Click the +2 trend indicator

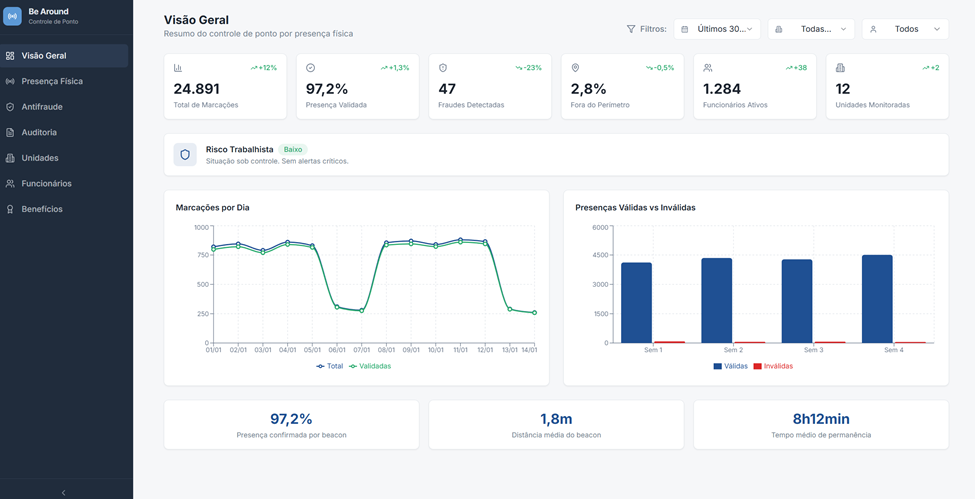(x=931, y=67)
